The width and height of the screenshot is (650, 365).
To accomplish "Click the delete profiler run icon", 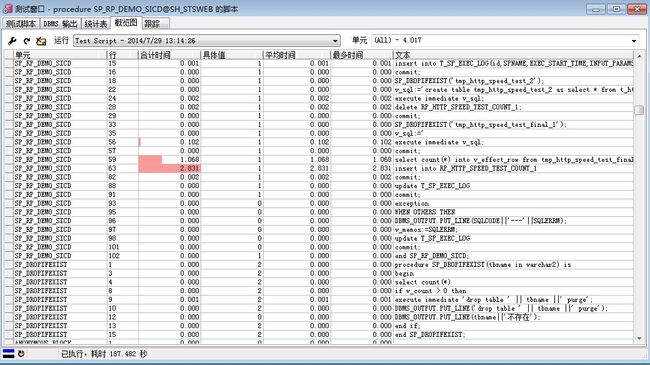I will click(41, 41).
